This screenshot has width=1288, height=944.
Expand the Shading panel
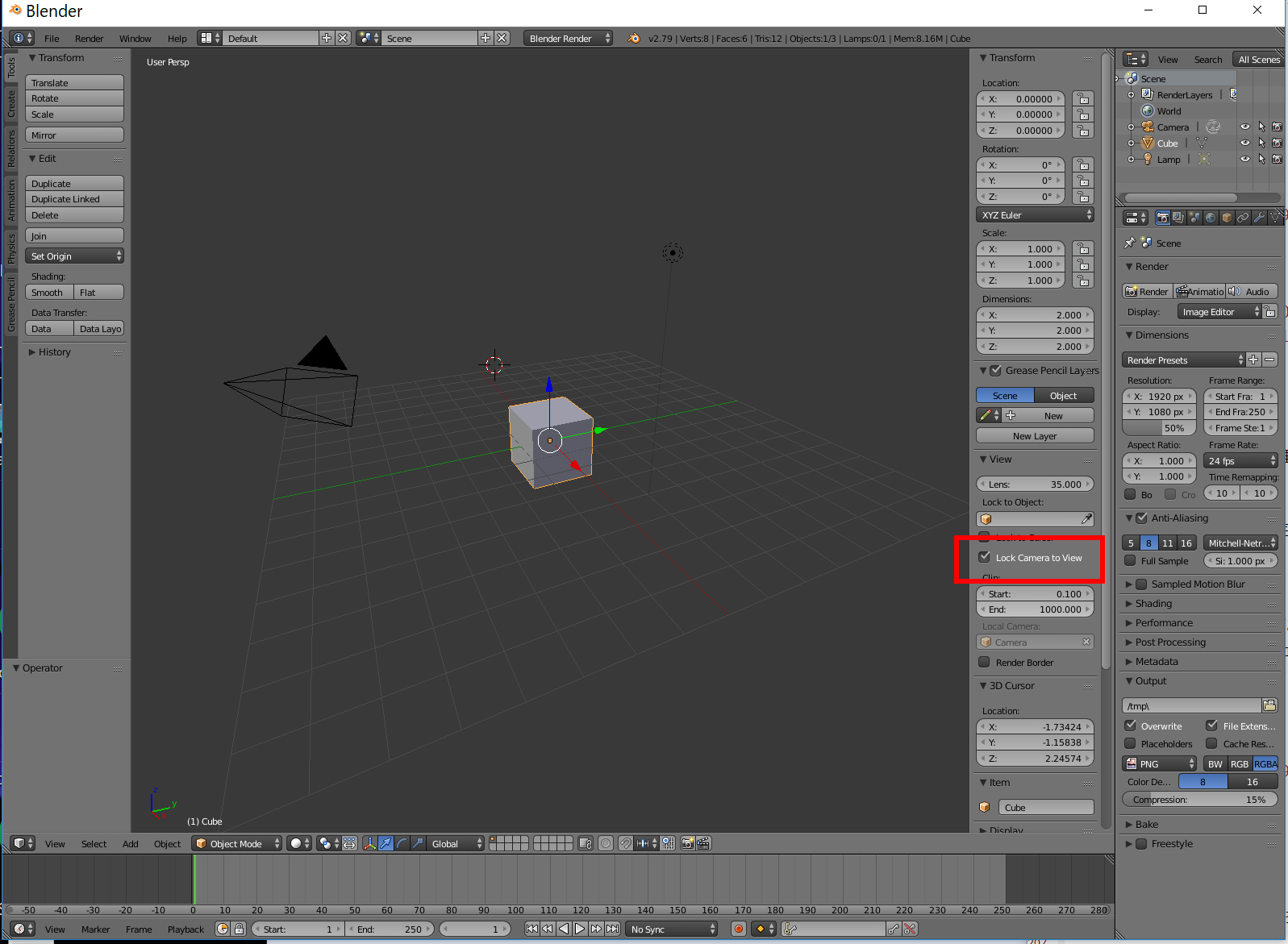(x=1153, y=603)
